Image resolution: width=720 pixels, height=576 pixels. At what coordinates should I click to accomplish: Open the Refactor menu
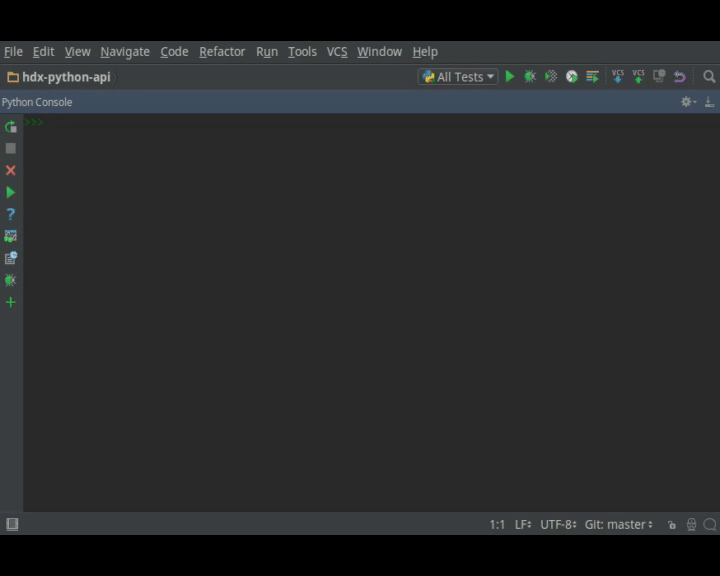(x=222, y=51)
